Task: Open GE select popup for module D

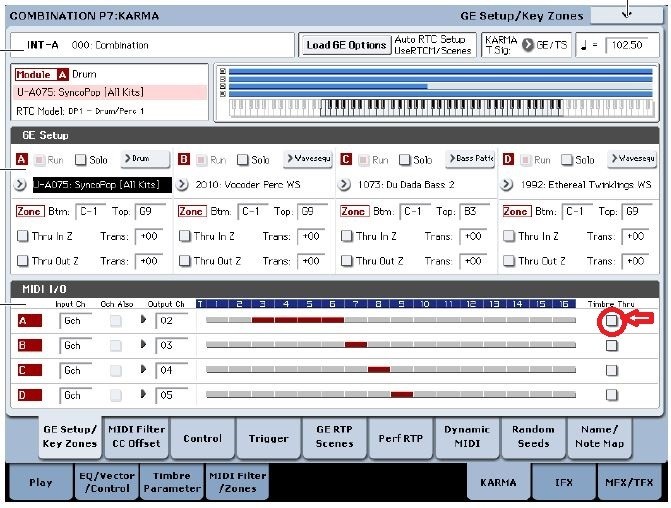Action: pyautogui.click(x=506, y=184)
